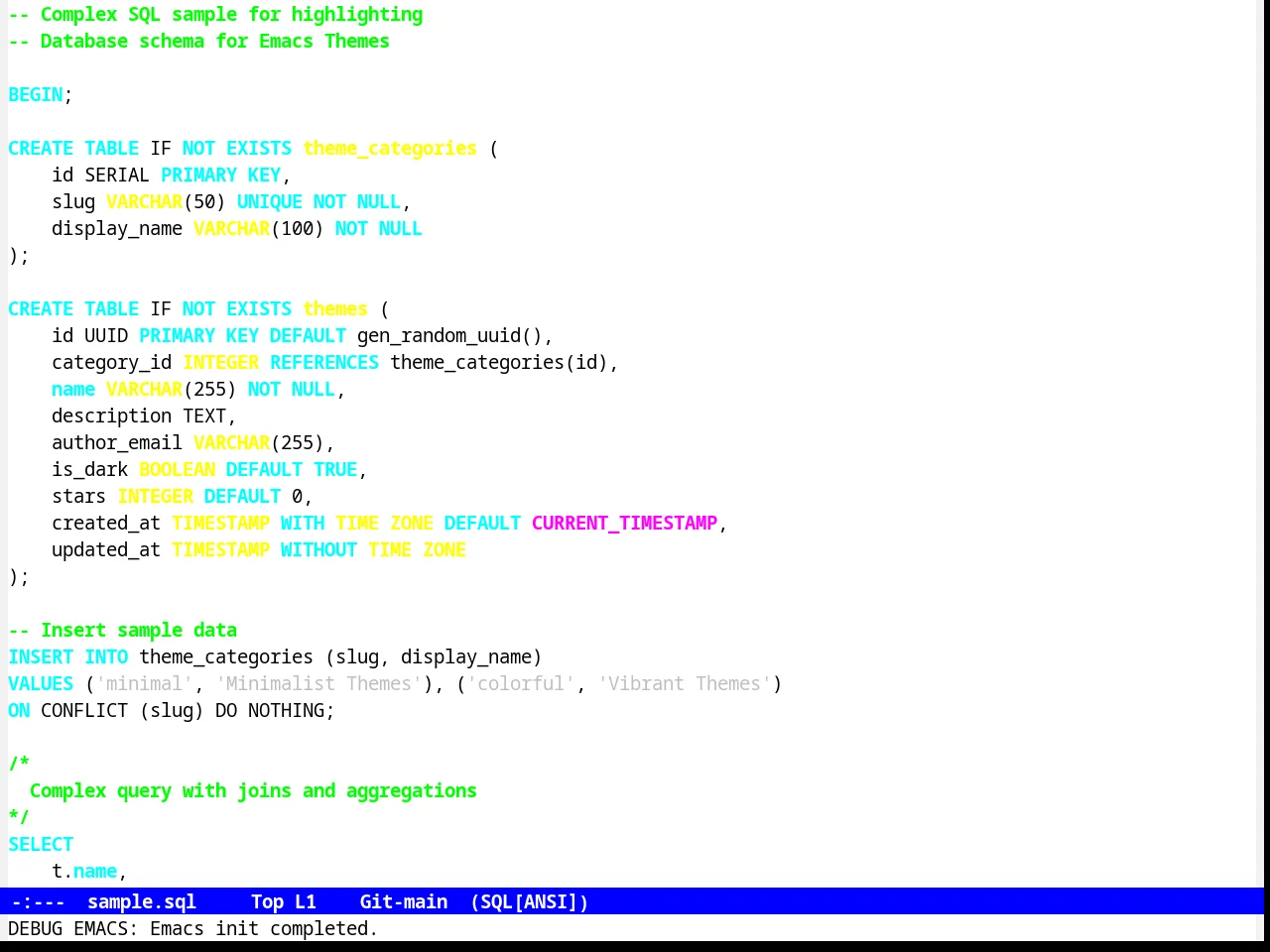Click UNIQUE keyword in slug line
Image resolution: width=1270 pixels, height=952 pixels.
pyautogui.click(x=270, y=201)
